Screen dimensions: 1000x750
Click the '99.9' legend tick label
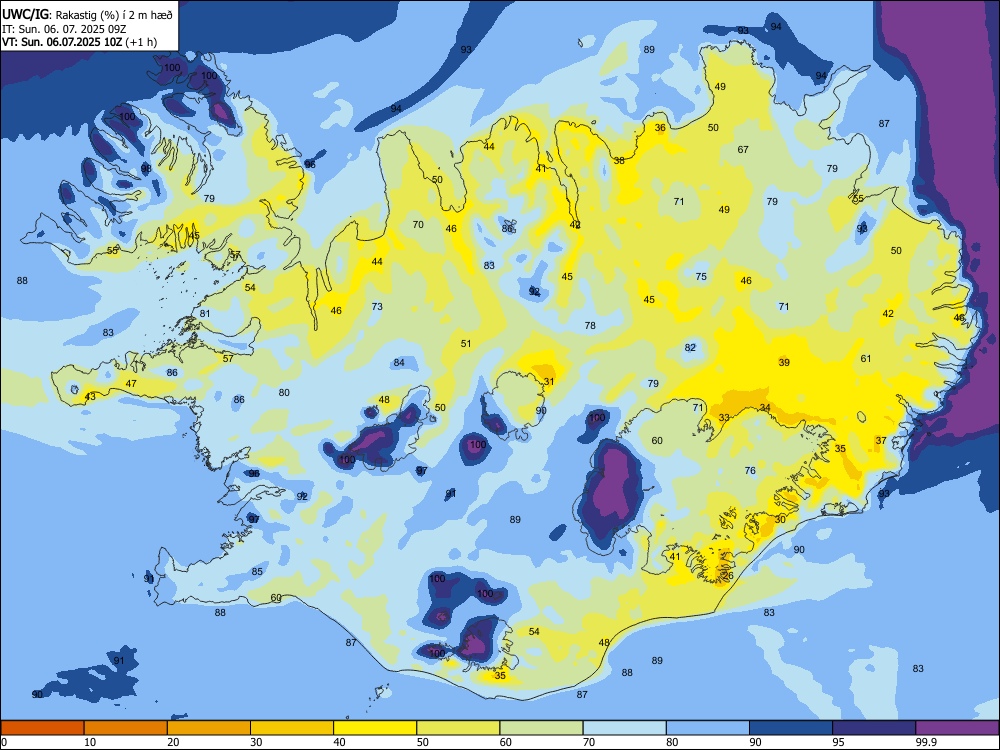[926, 742]
